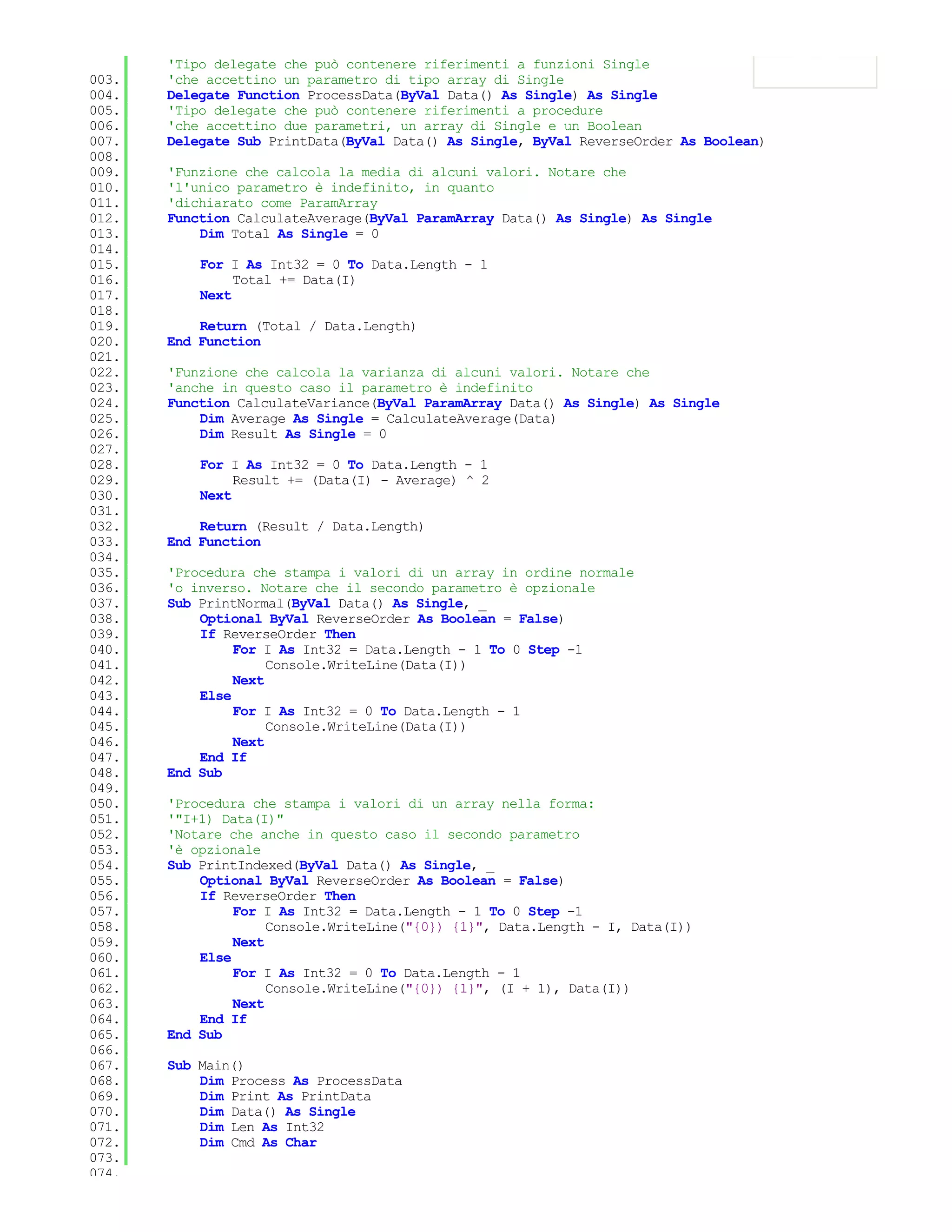Click the 'Total += Data(I)' statement
The image size is (952, 1232).
tap(294, 280)
